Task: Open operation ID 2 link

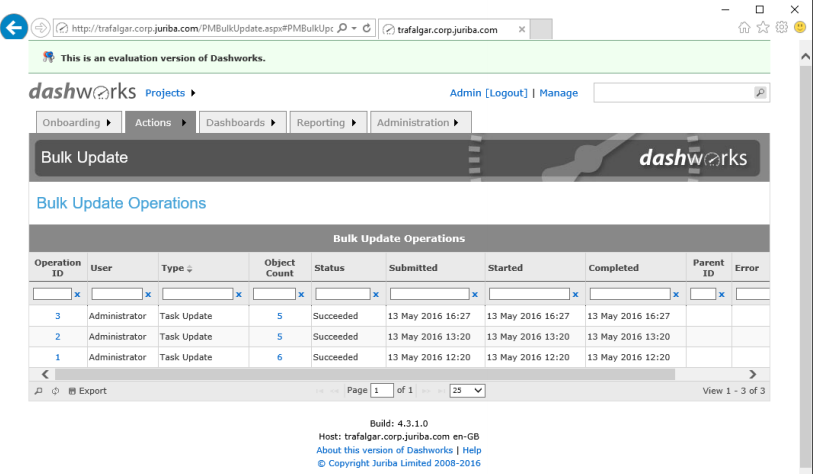Action: pyautogui.click(x=58, y=337)
